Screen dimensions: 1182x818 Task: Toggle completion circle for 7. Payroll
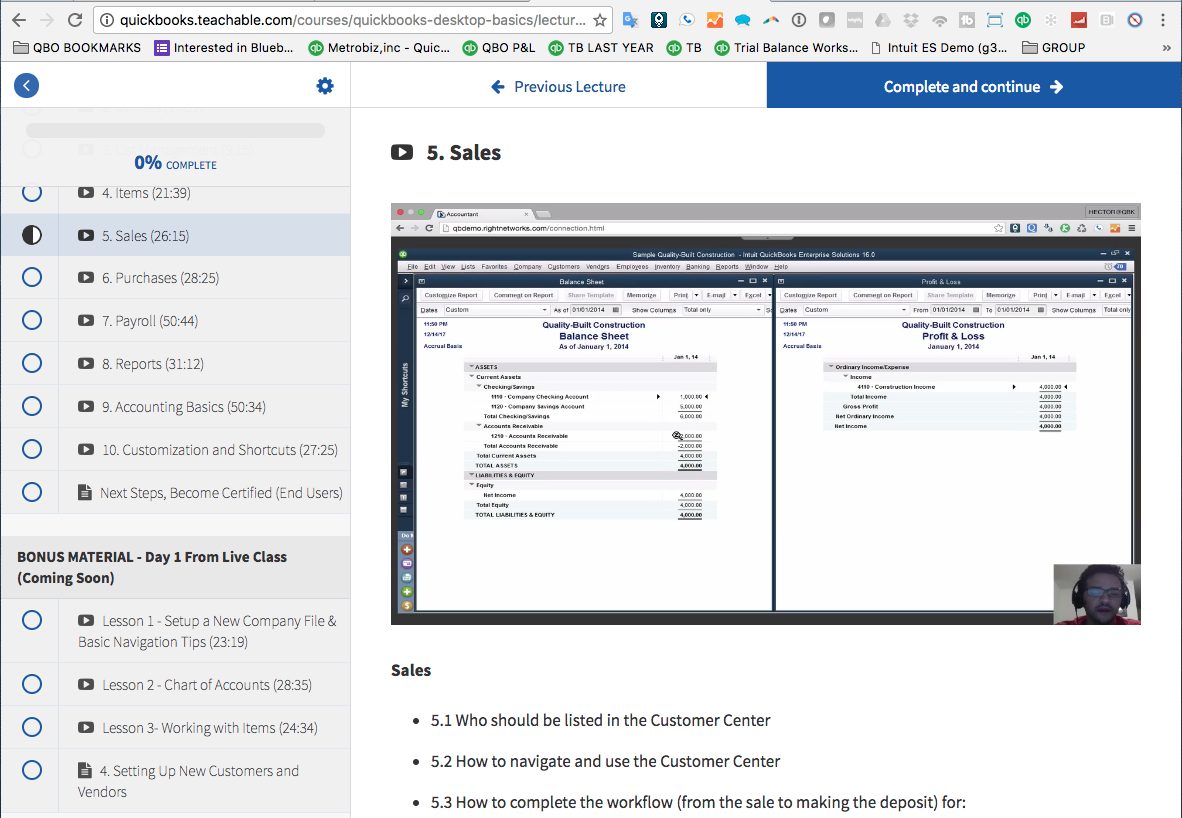pyautogui.click(x=32, y=320)
